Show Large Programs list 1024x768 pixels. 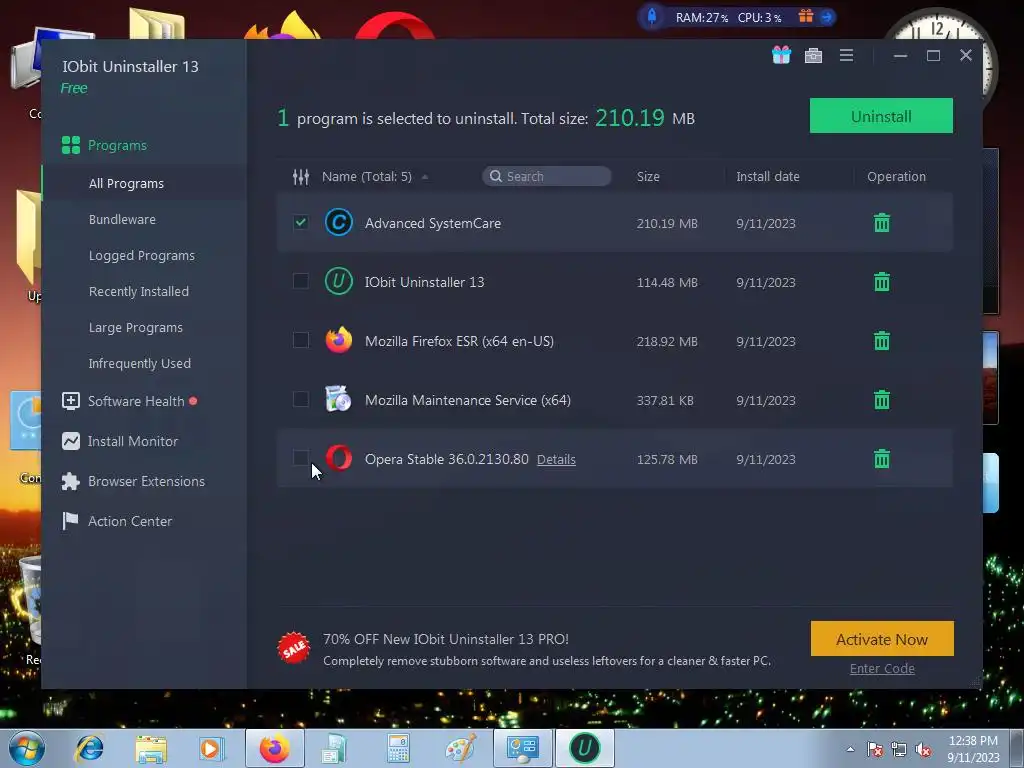[x=135, y=327]
